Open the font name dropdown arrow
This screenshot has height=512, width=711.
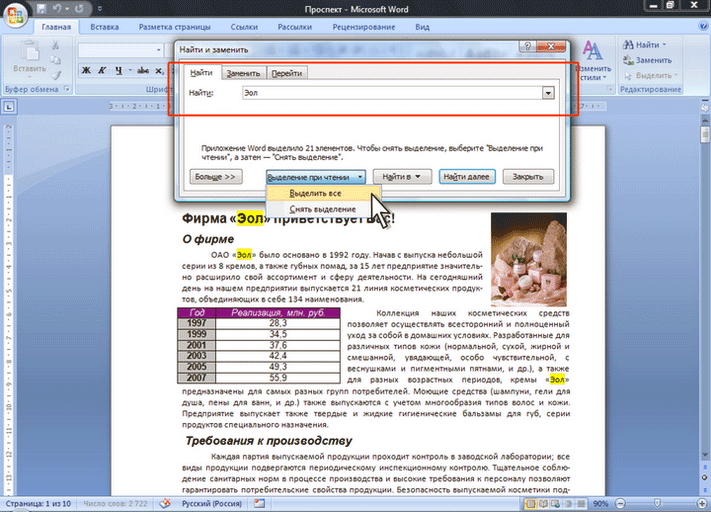point(159,50)
